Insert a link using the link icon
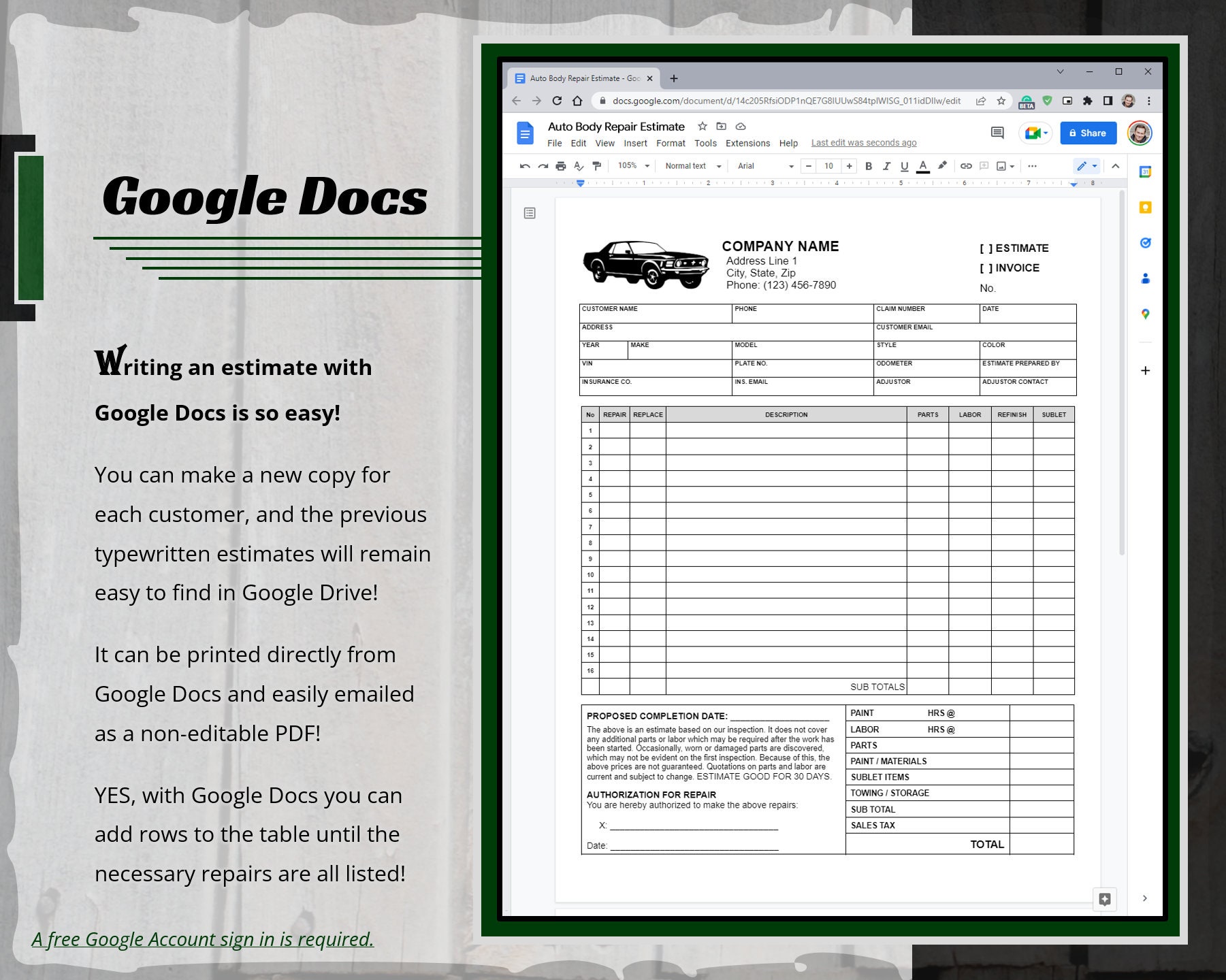 pos(966,166)
